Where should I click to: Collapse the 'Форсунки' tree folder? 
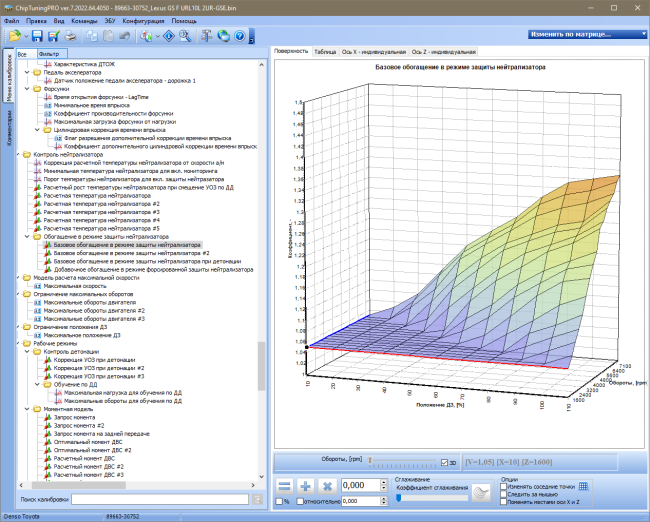click(27, 89)
